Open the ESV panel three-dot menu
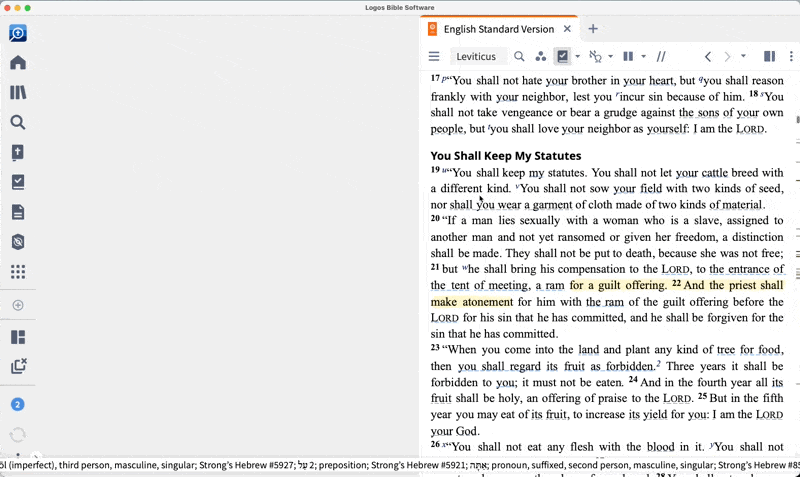The height and width of the screenshot is (477, 800). tap(791, 56)
